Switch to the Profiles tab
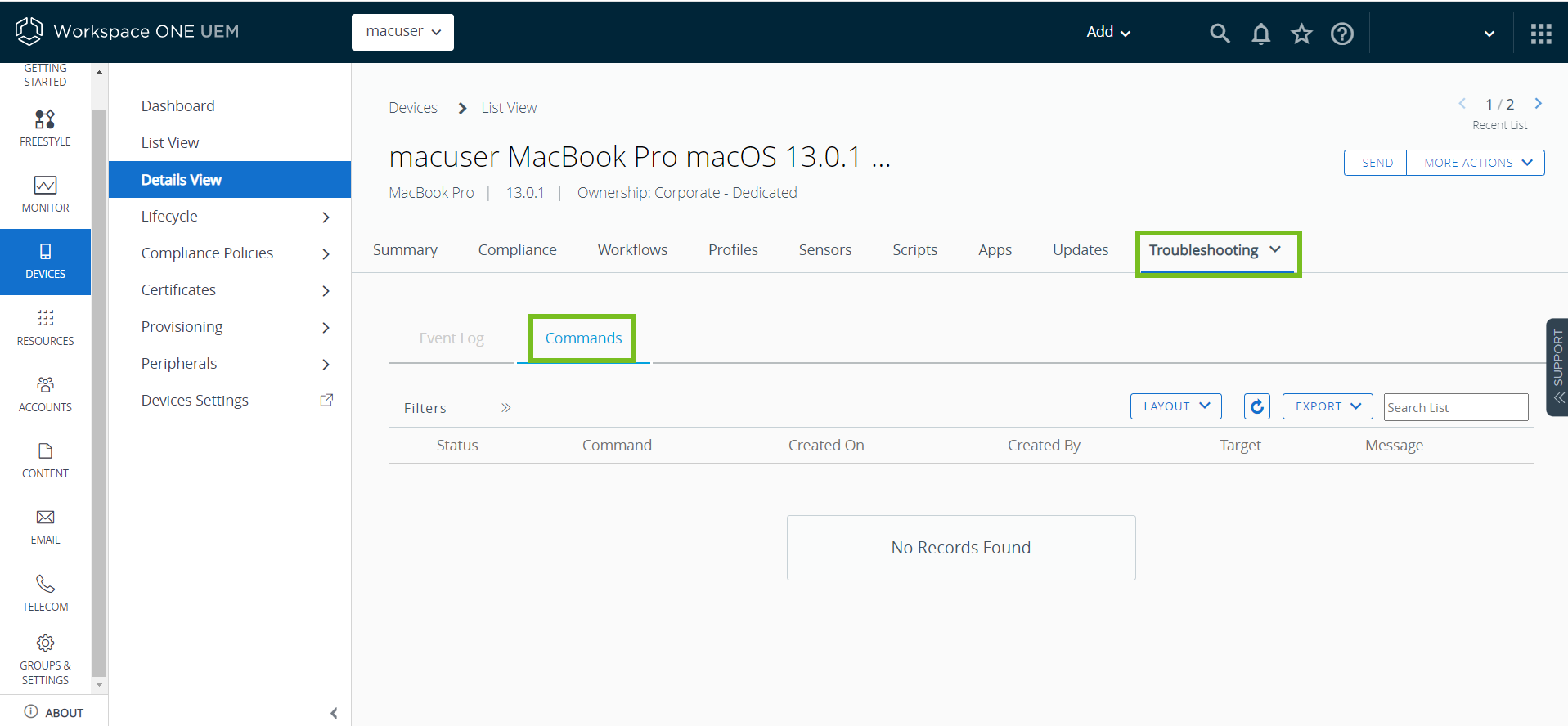The width and height of the screenshot is (1568, 726). point(733,250)
